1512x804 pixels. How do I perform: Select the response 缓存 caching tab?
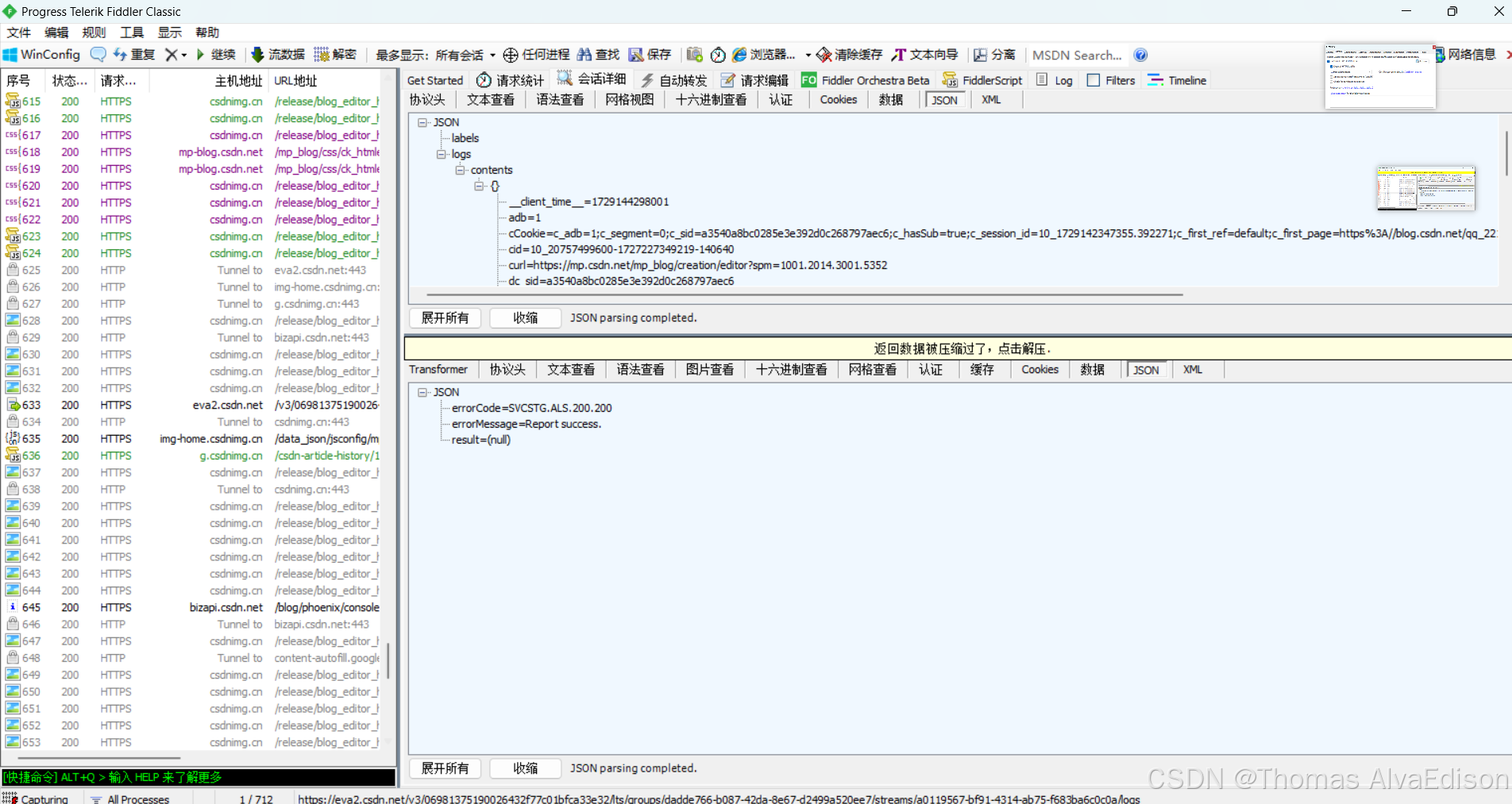click(x=982, y=370)
